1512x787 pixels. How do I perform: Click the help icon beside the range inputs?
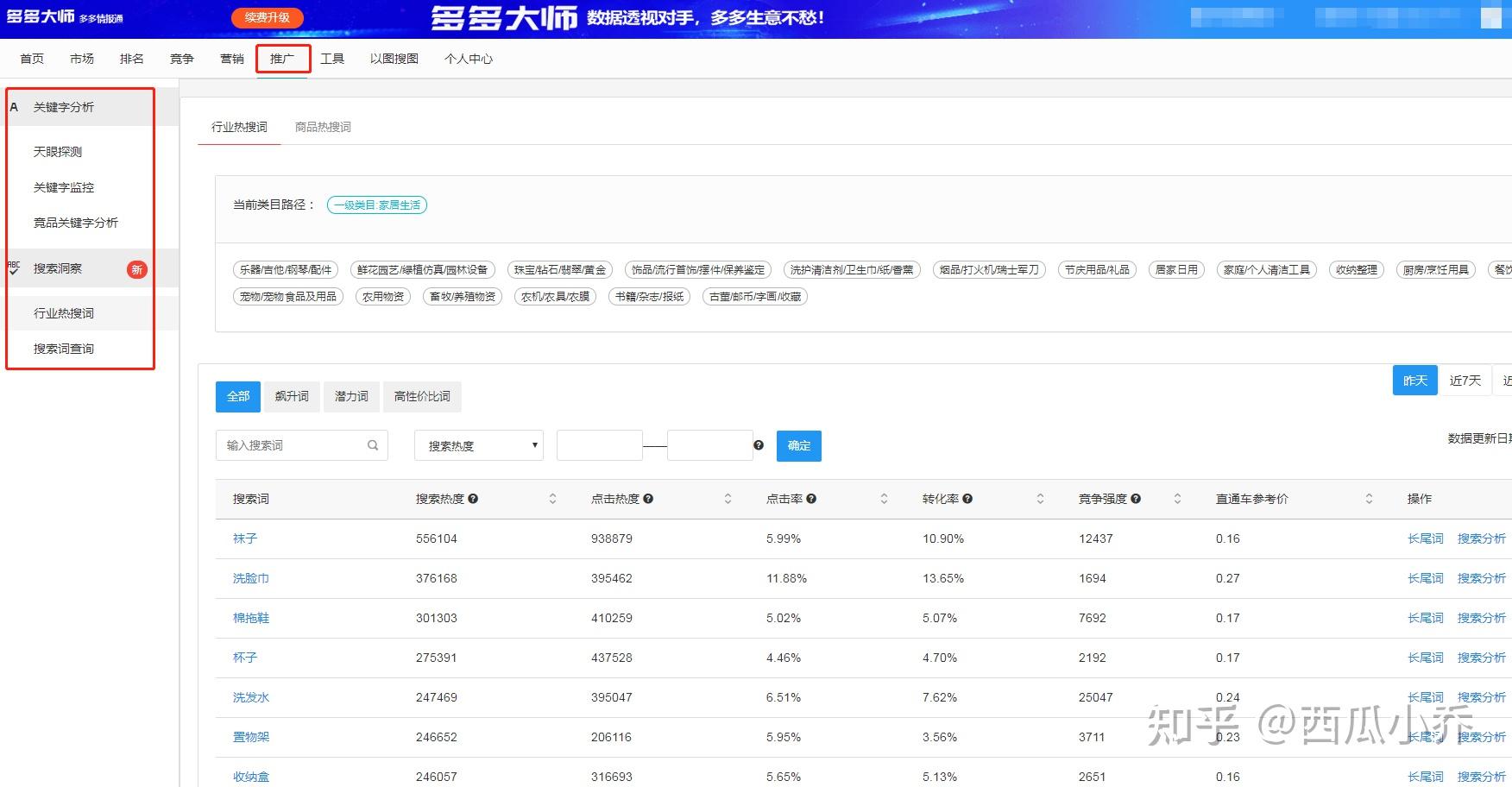coord(759,445)
